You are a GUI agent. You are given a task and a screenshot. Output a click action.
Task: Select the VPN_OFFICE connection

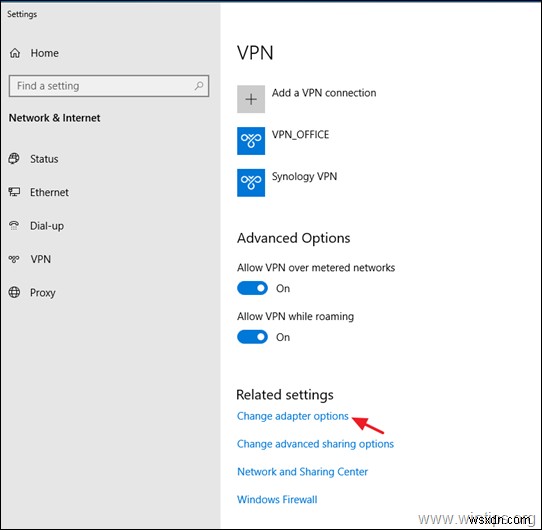coord(300,134)
